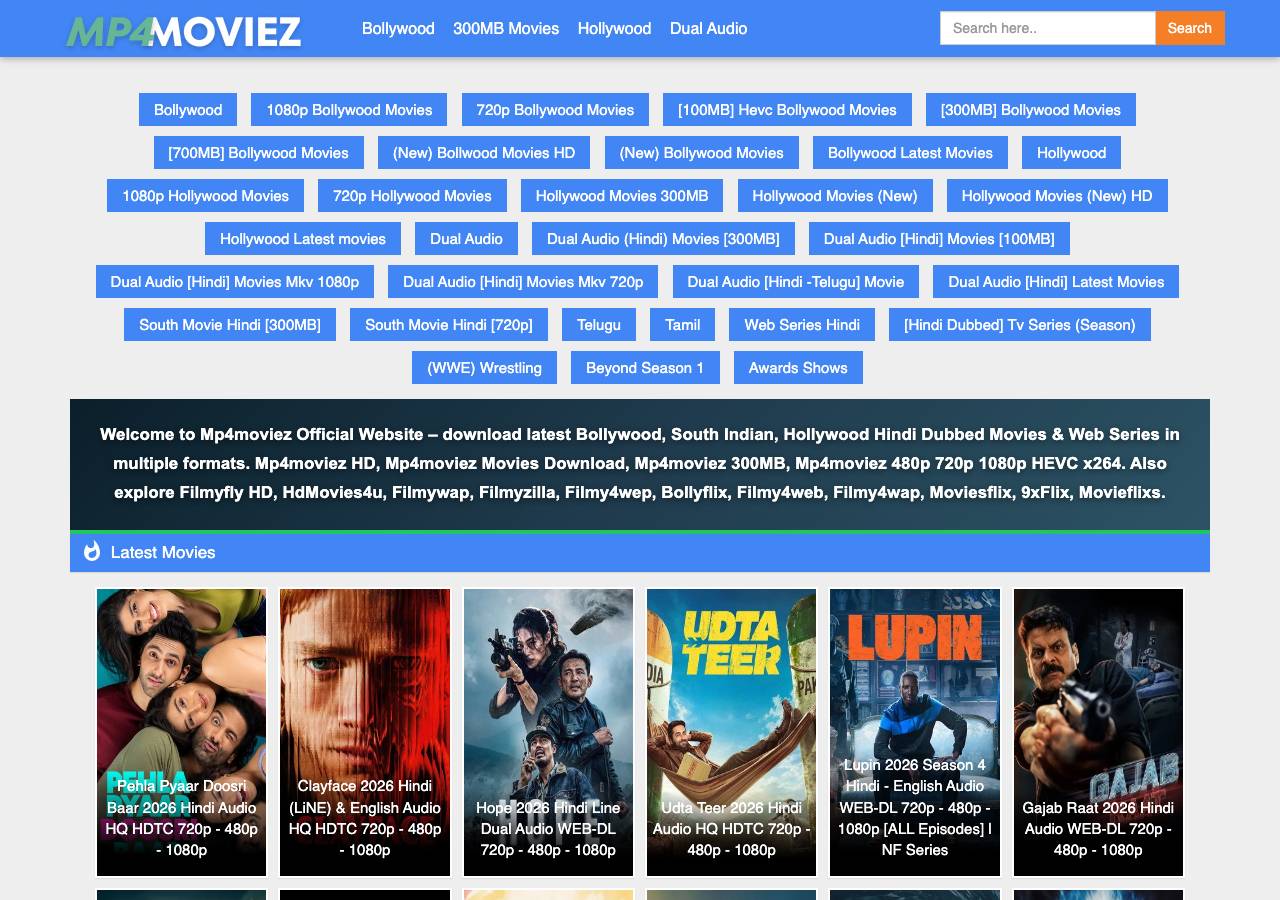Choose the Bollywood Latest Movies tag
The height and width of the screenshot is (900, 1280).
[910, 153]
